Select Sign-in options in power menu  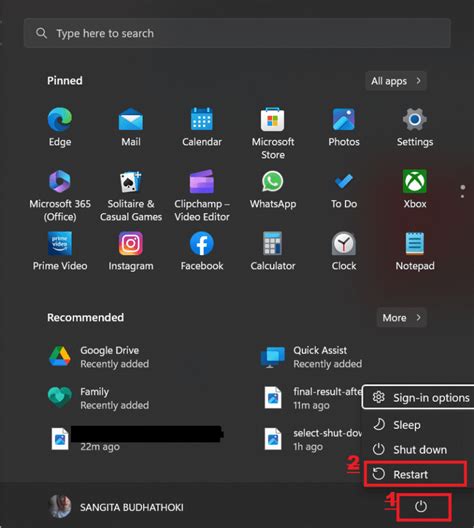418,397
